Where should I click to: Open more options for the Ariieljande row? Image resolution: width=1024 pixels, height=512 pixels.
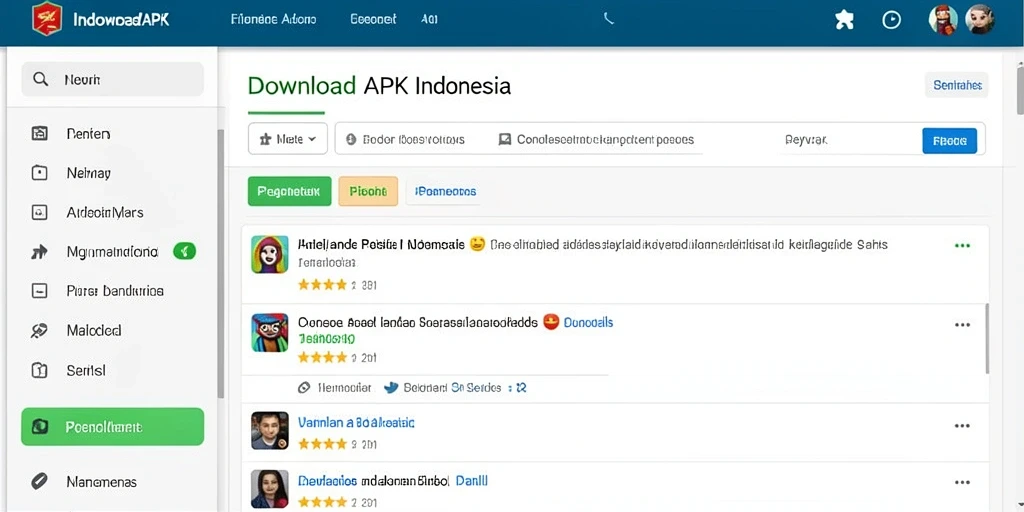(x=962, y=246)
